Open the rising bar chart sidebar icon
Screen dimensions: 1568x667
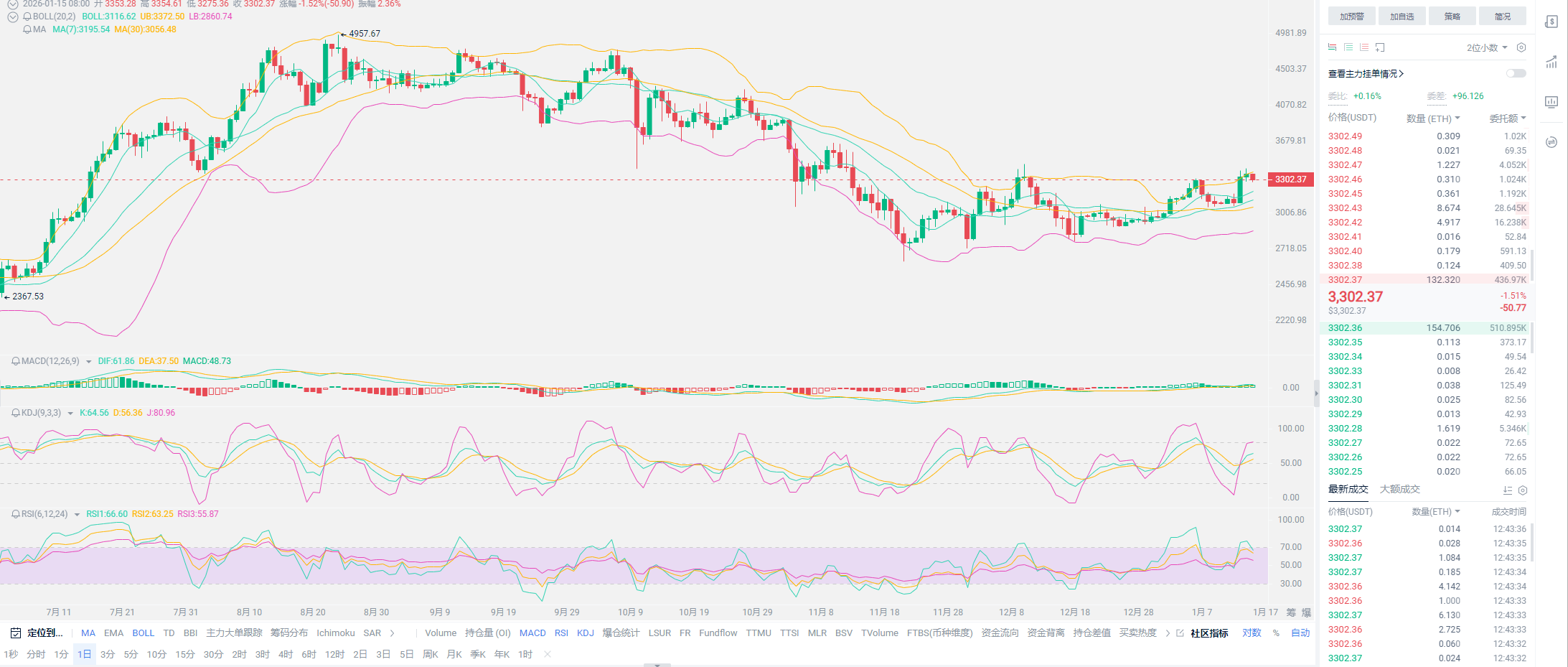1551,62
